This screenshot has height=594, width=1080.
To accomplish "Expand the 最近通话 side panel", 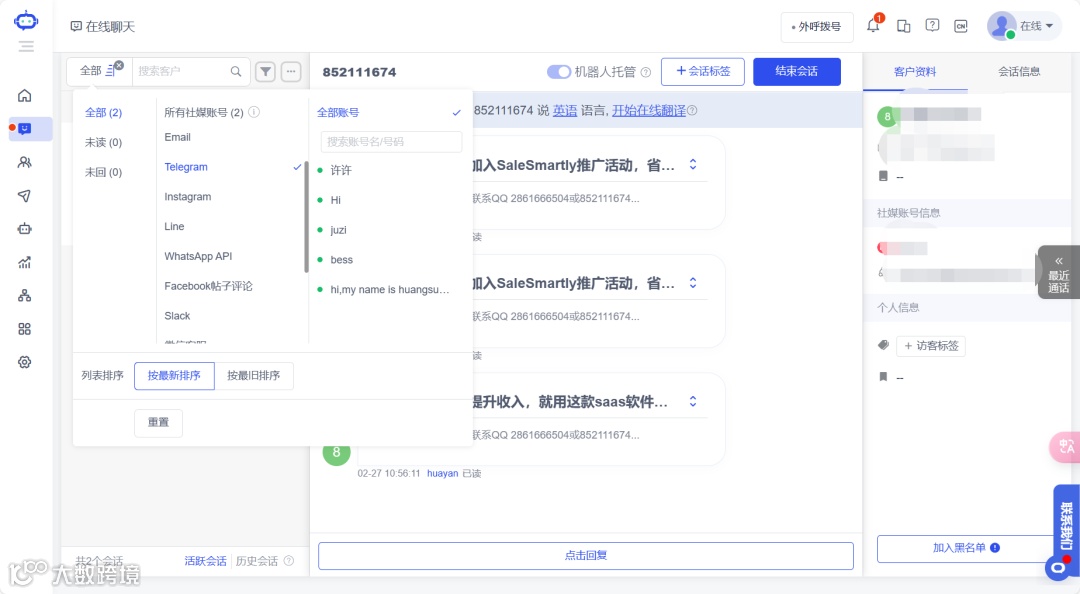I will pos(1059,273).
